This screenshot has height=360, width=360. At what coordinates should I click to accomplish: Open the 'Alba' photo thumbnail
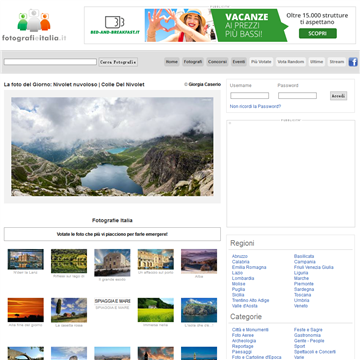tap(199, 261)
